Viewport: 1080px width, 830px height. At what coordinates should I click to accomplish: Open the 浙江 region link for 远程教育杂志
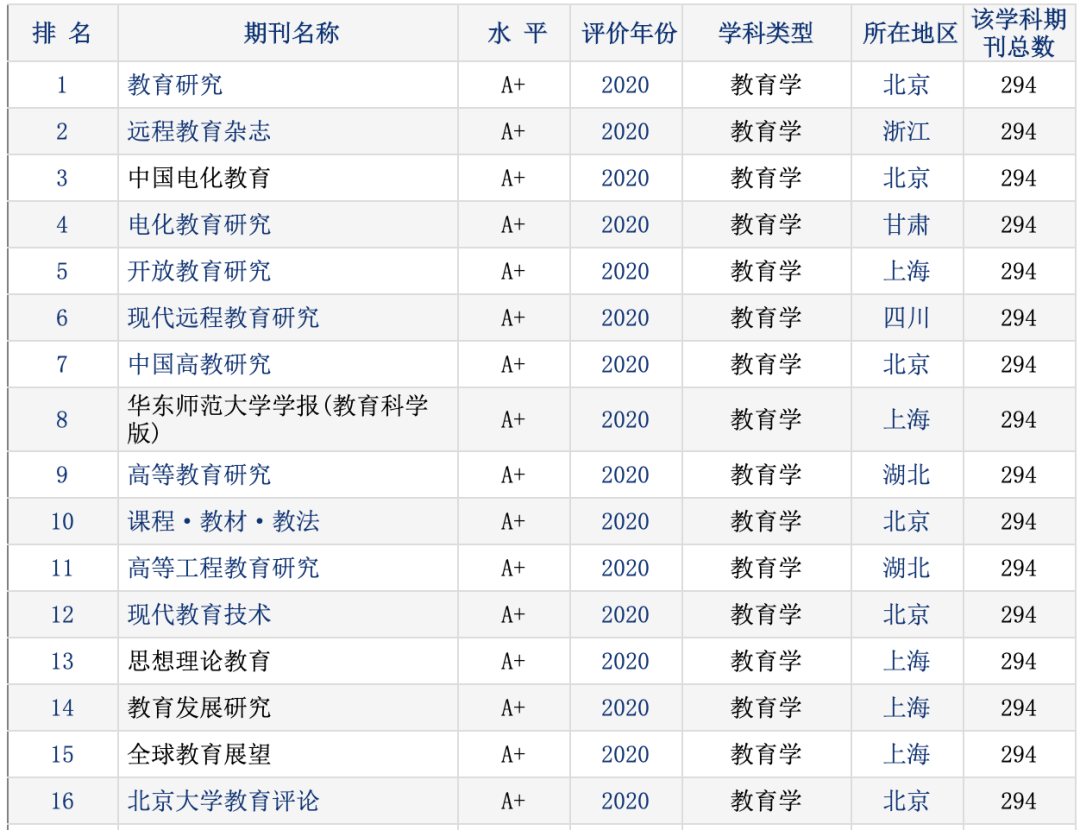click(906, 132)
